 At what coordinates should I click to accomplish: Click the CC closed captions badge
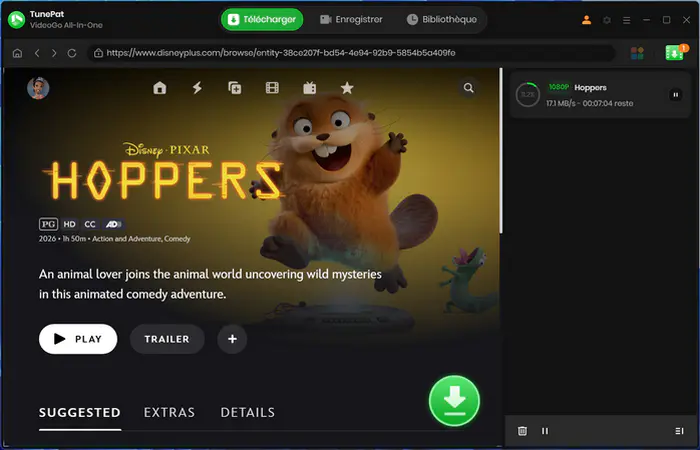pyautogui.click(x=90, y=224)
